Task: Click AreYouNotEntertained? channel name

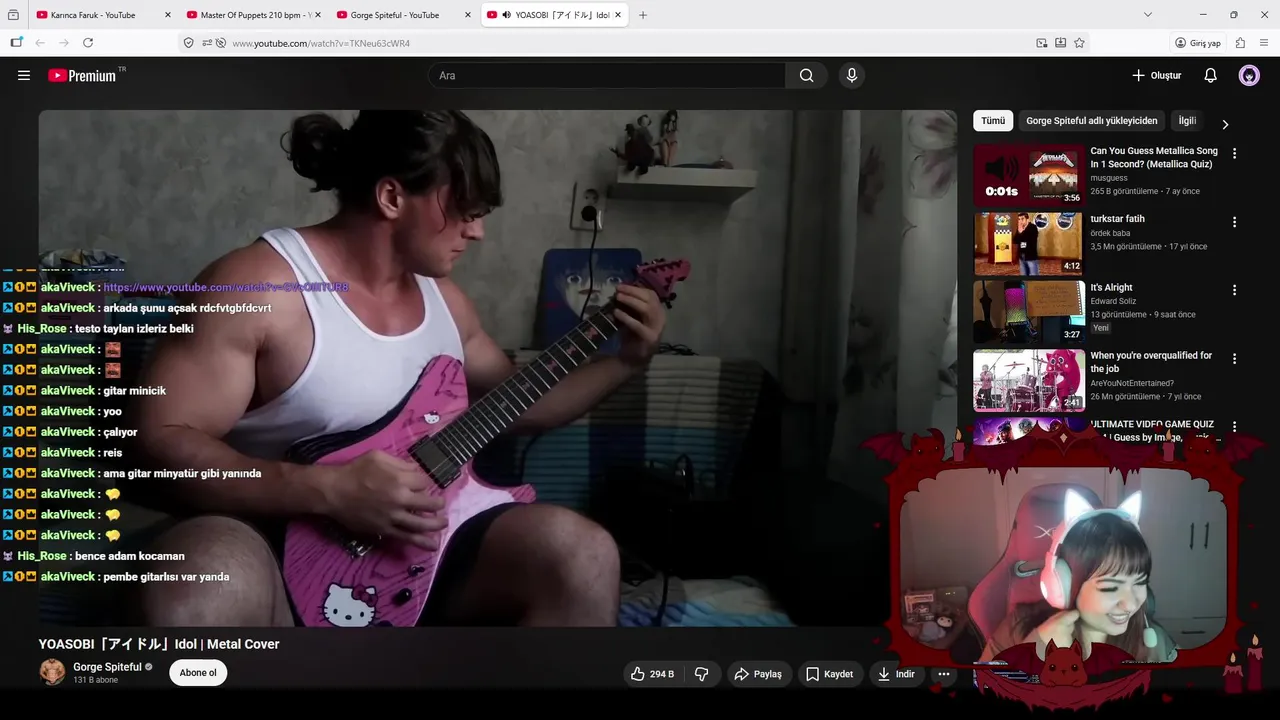Action: tap(1132, 383)
